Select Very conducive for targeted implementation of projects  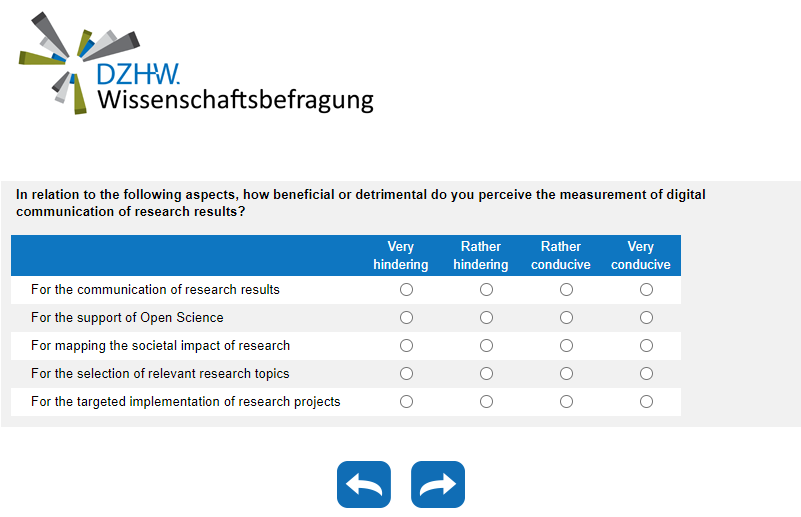(646, 402)
